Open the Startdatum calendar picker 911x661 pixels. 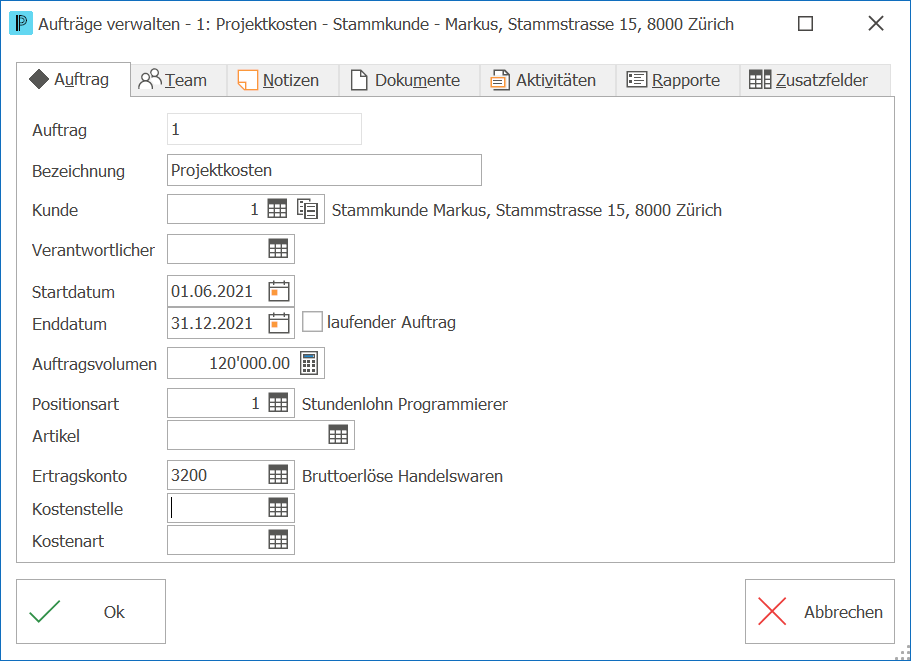(x=279, y=291)
